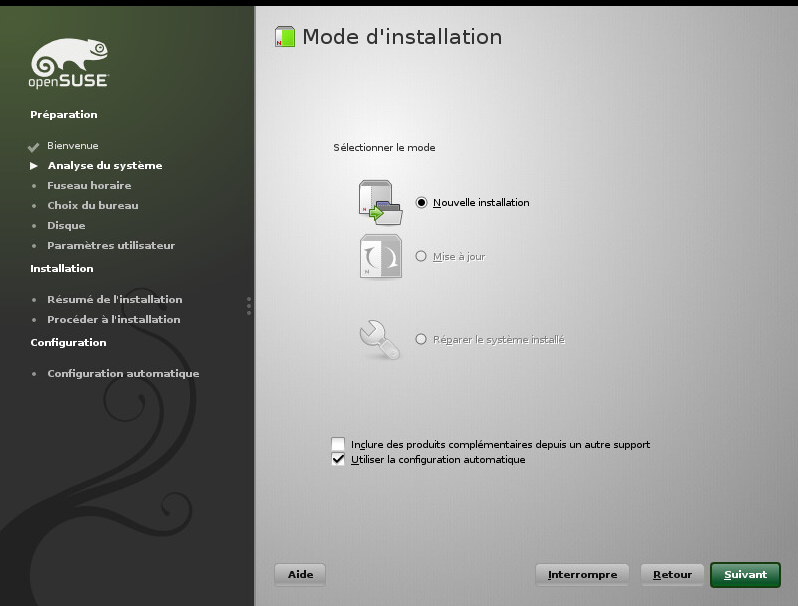Click the repair wrench icon
This screenshot has height=606, width=798.
click(380, 339)
